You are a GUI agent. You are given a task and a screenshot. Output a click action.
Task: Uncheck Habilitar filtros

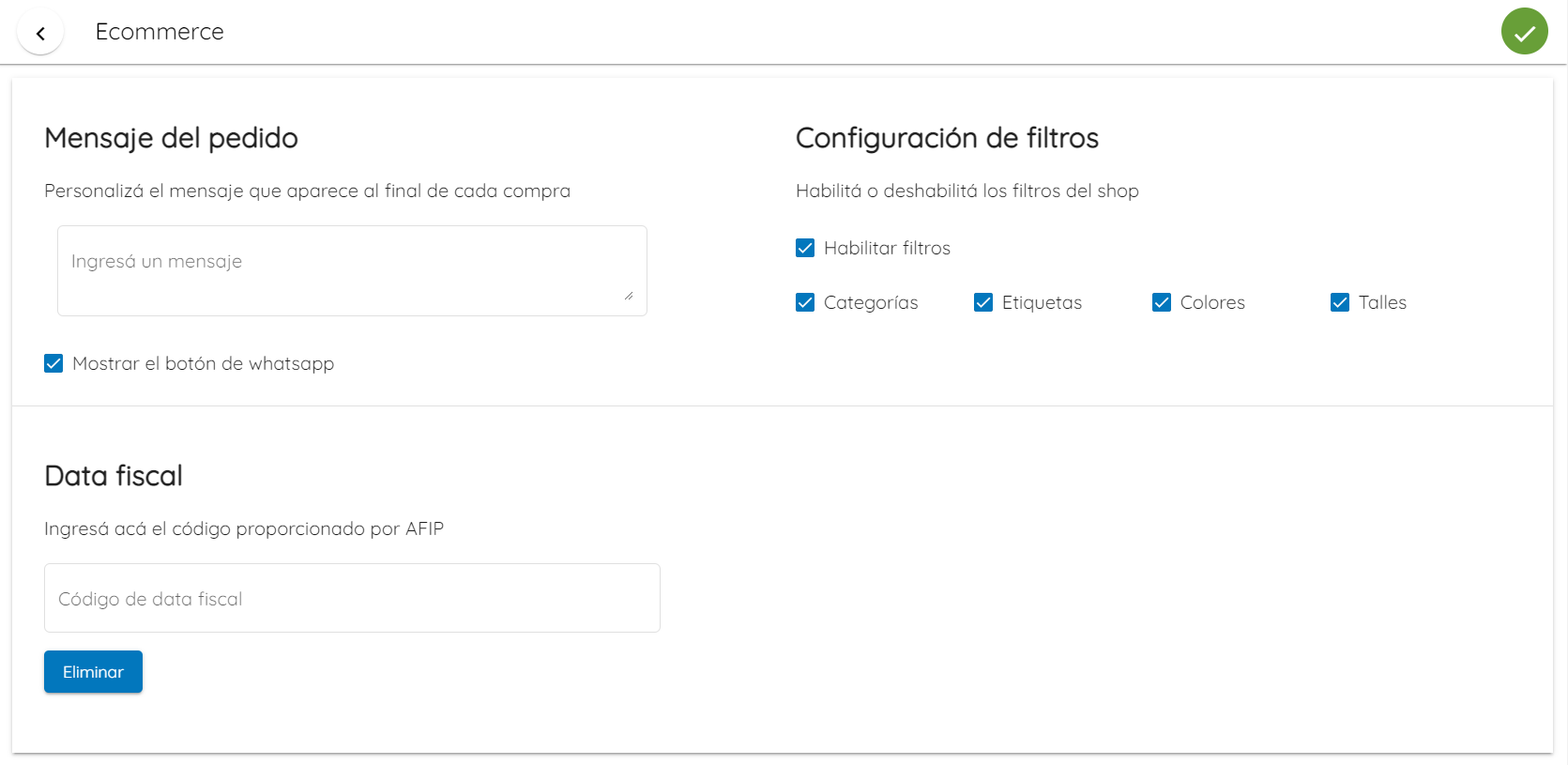click(x=805, y=248)
